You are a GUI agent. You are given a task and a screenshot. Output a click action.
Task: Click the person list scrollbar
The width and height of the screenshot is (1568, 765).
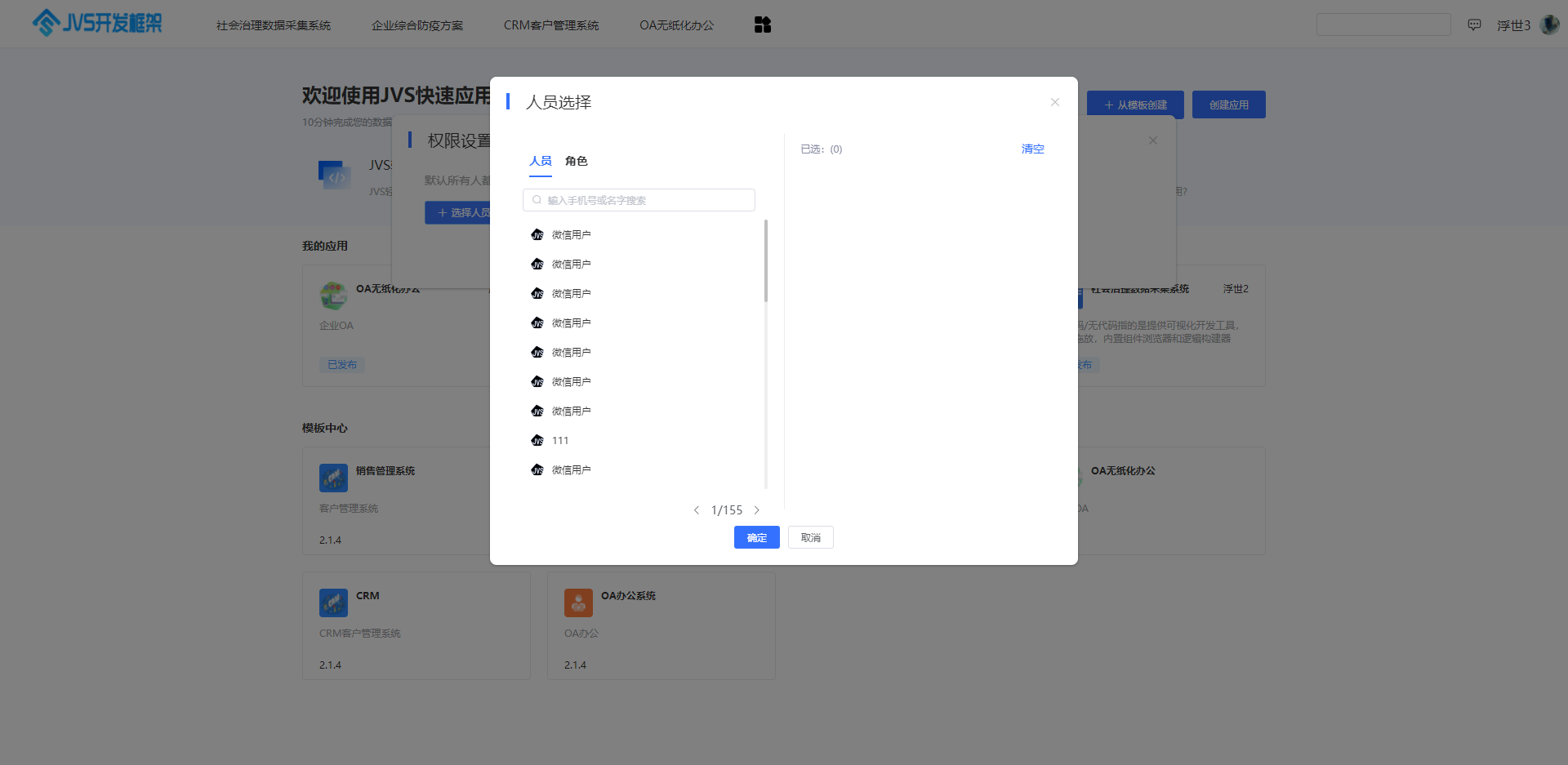tap(766, 261)
